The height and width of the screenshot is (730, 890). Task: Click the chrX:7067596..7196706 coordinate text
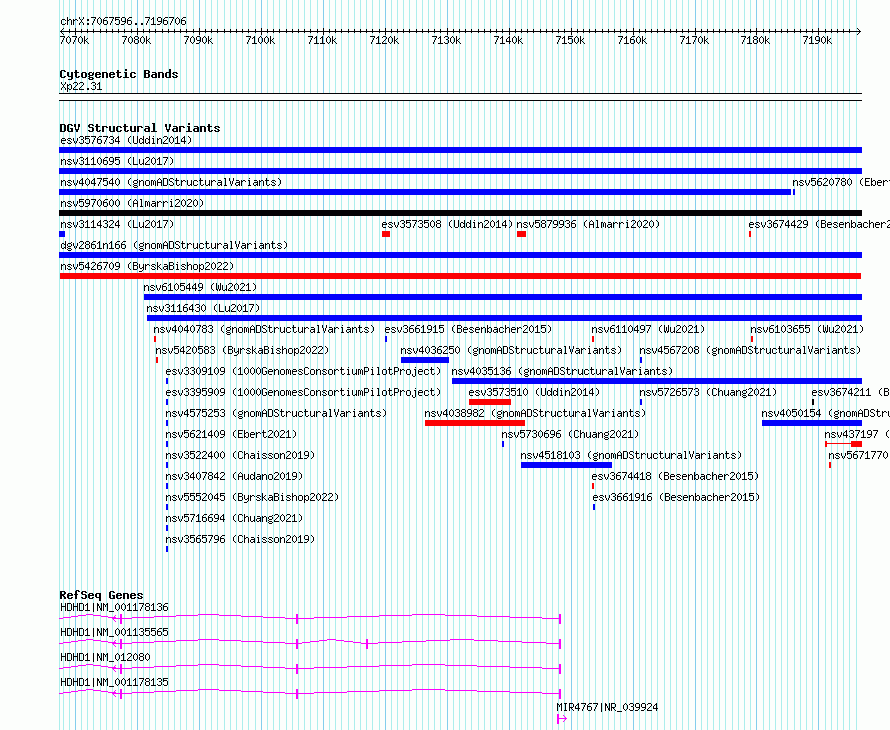(123, 22)
